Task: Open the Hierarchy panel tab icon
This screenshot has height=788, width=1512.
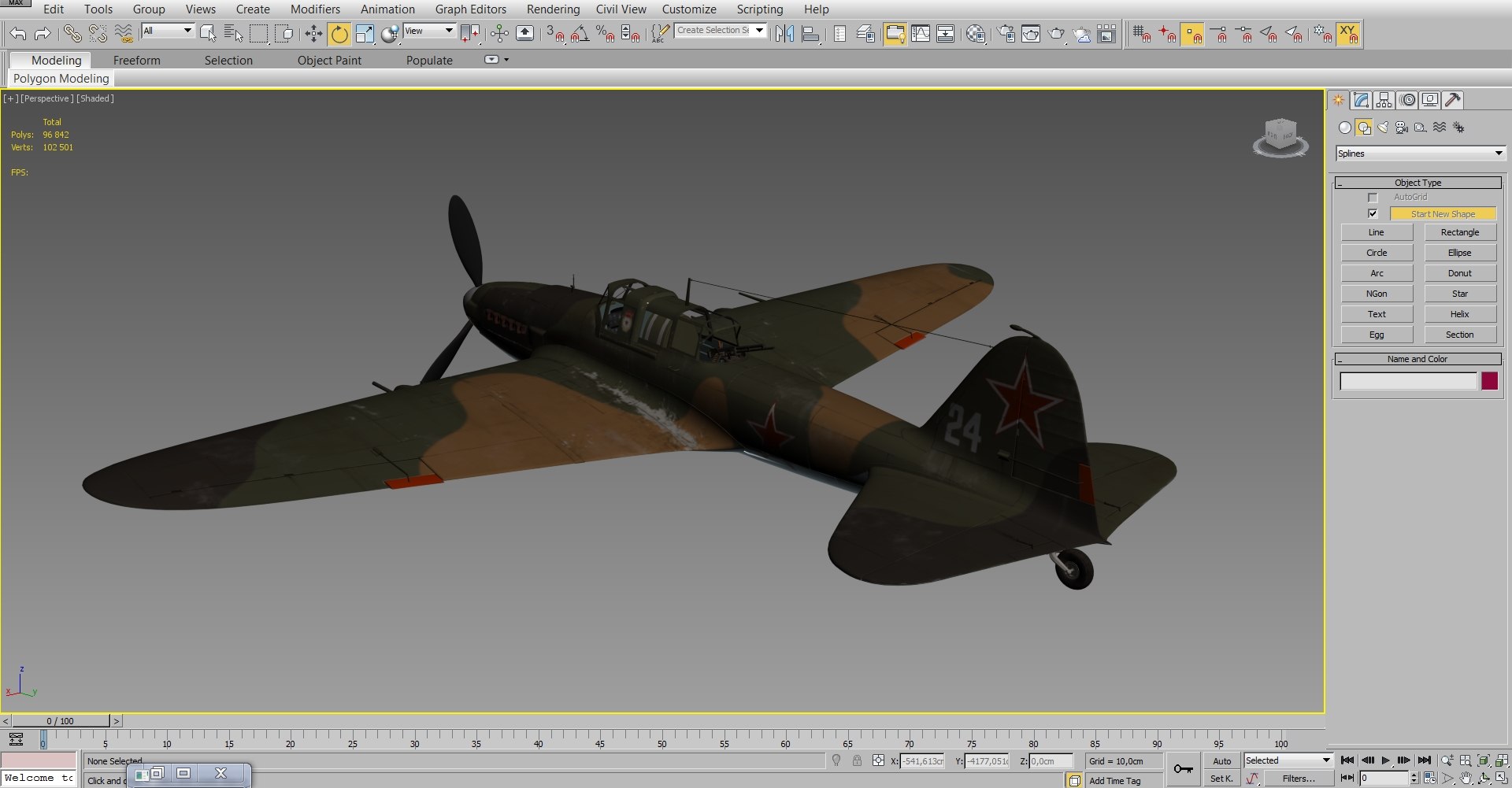Action: [x=1384, y=100]
